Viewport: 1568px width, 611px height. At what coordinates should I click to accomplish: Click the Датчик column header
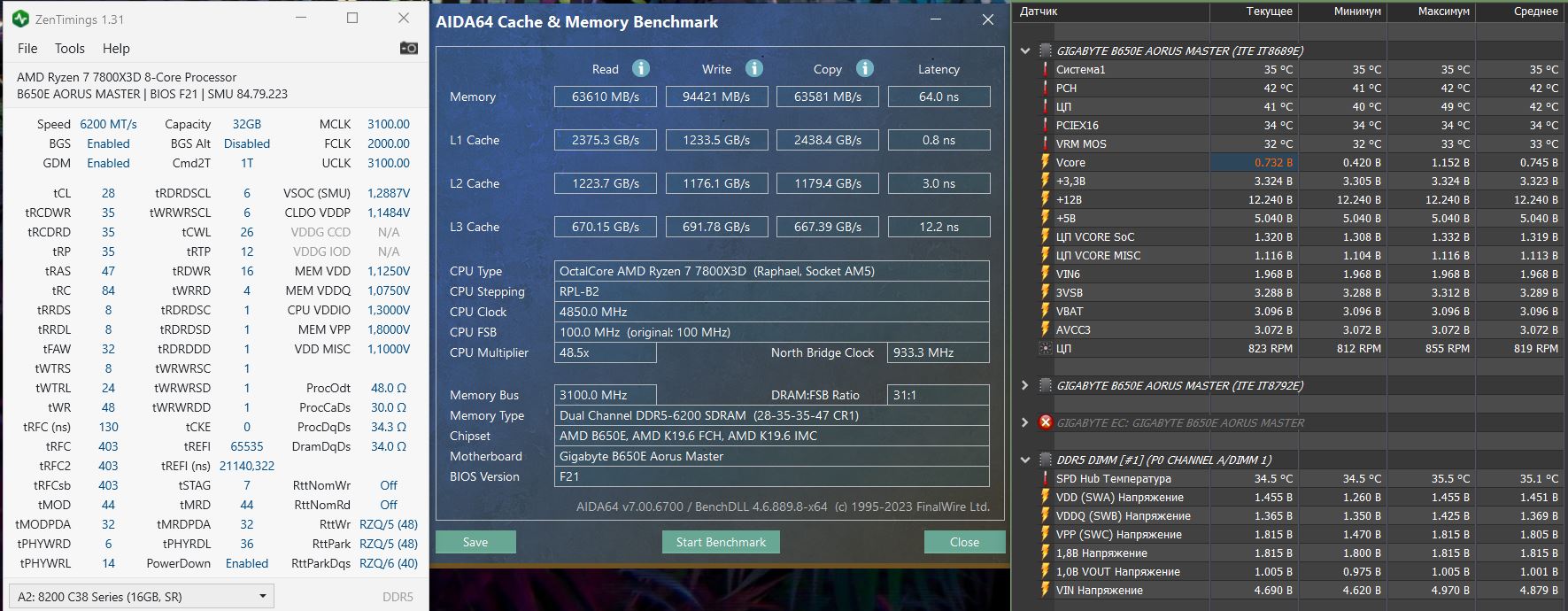[x=1110, y=11]
